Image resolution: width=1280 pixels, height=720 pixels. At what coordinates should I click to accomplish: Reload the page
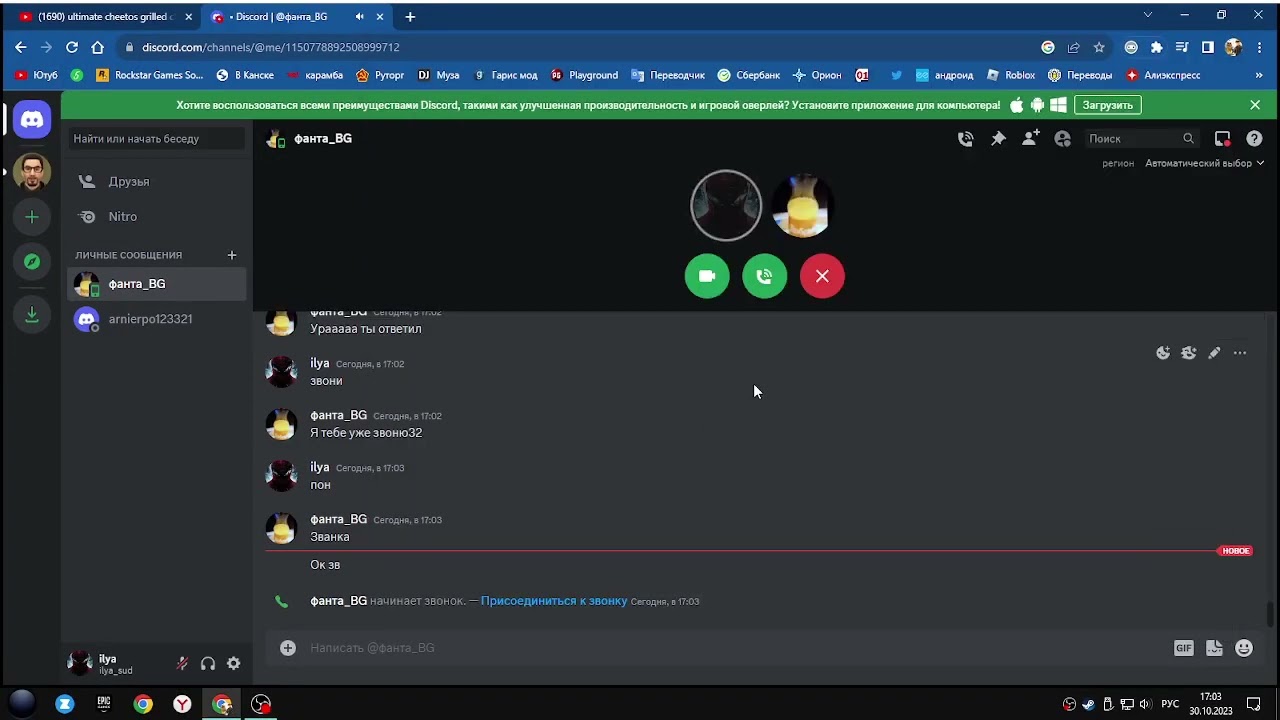(x=72, y=47)
